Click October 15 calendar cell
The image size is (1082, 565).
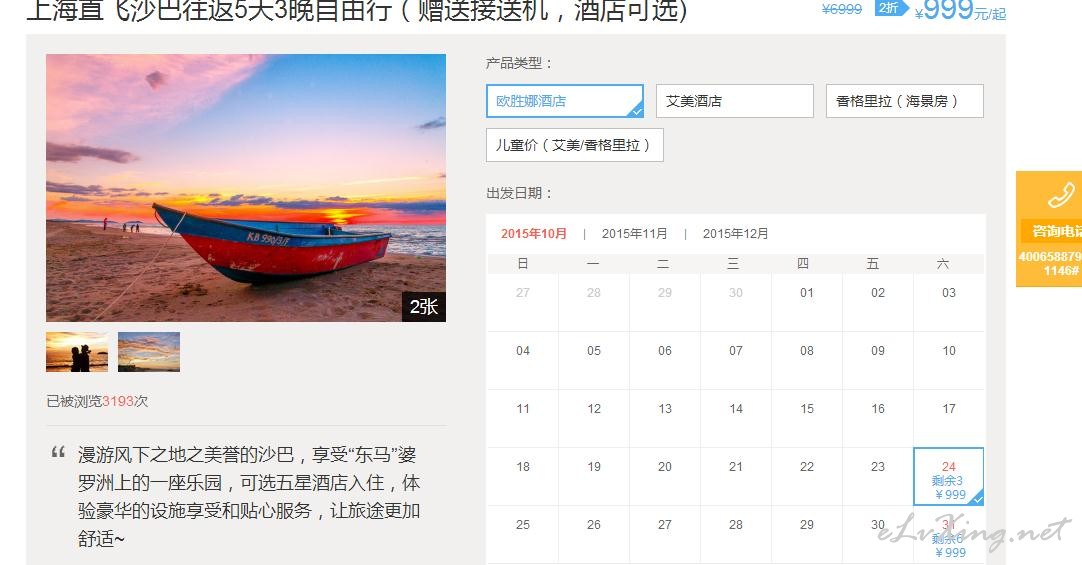[x=807, y=418]
